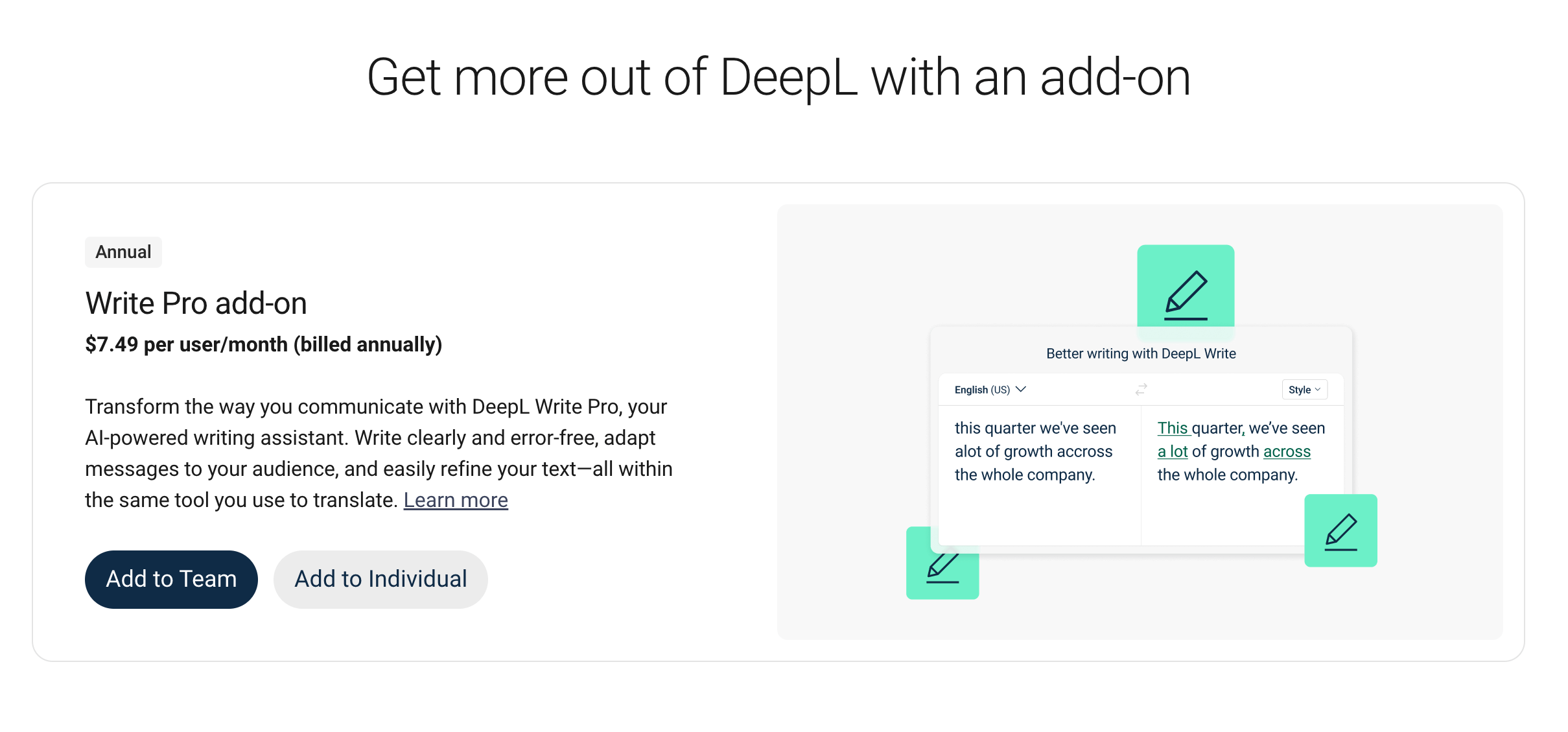This screenshot has width=1568, height=732.
Task: Click the underlined "This" correction
Action: (x=1173, y=428)
